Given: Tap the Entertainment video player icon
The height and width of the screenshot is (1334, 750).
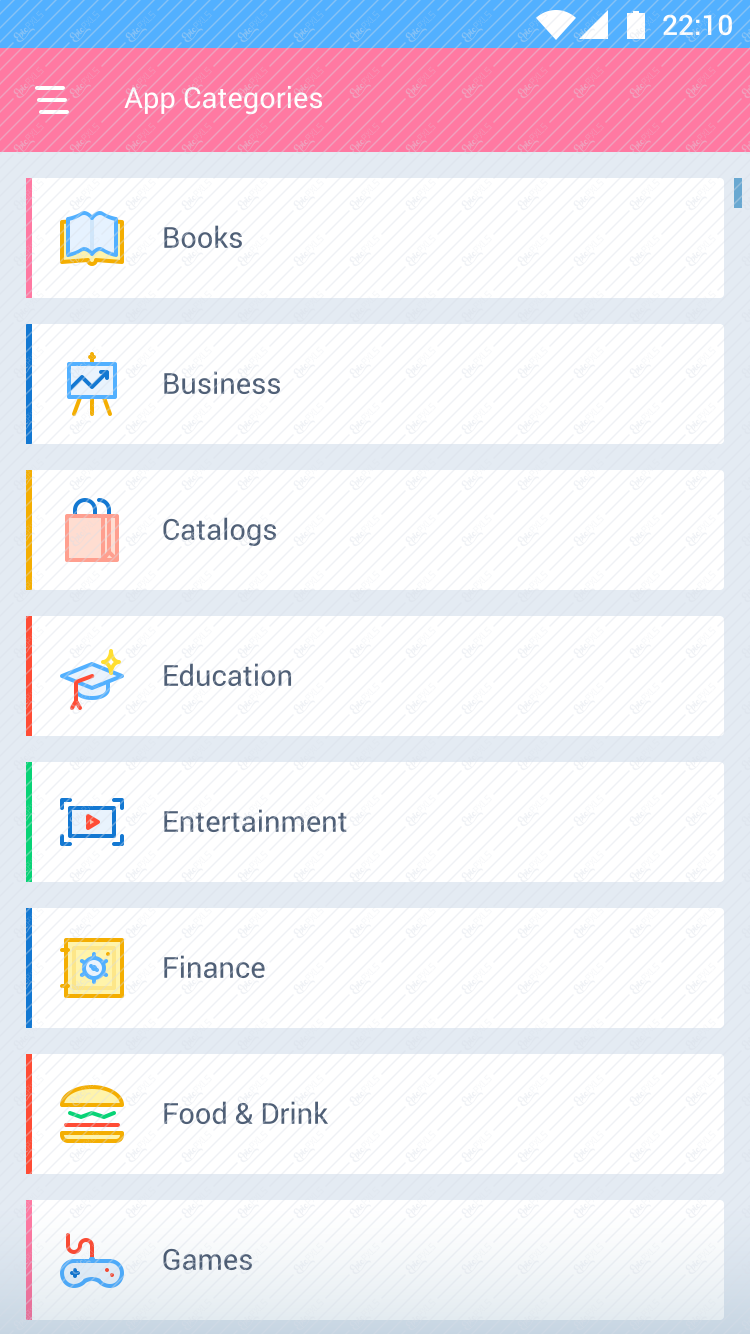Looking at the screenshot, I should [92, 822].
